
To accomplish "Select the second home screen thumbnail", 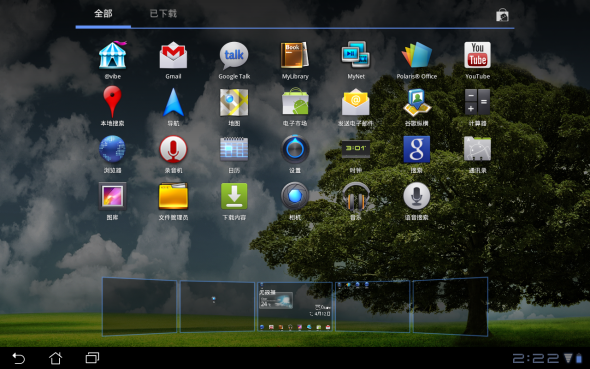I will [217, 307].
